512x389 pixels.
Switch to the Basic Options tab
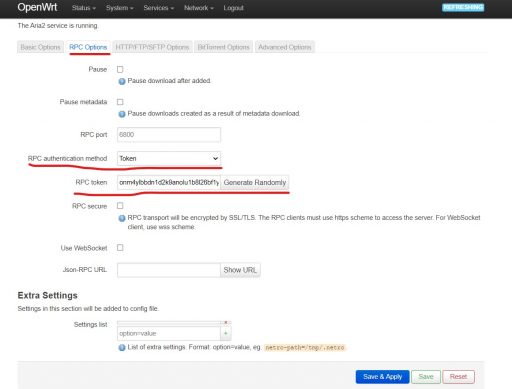click(40, 47)
